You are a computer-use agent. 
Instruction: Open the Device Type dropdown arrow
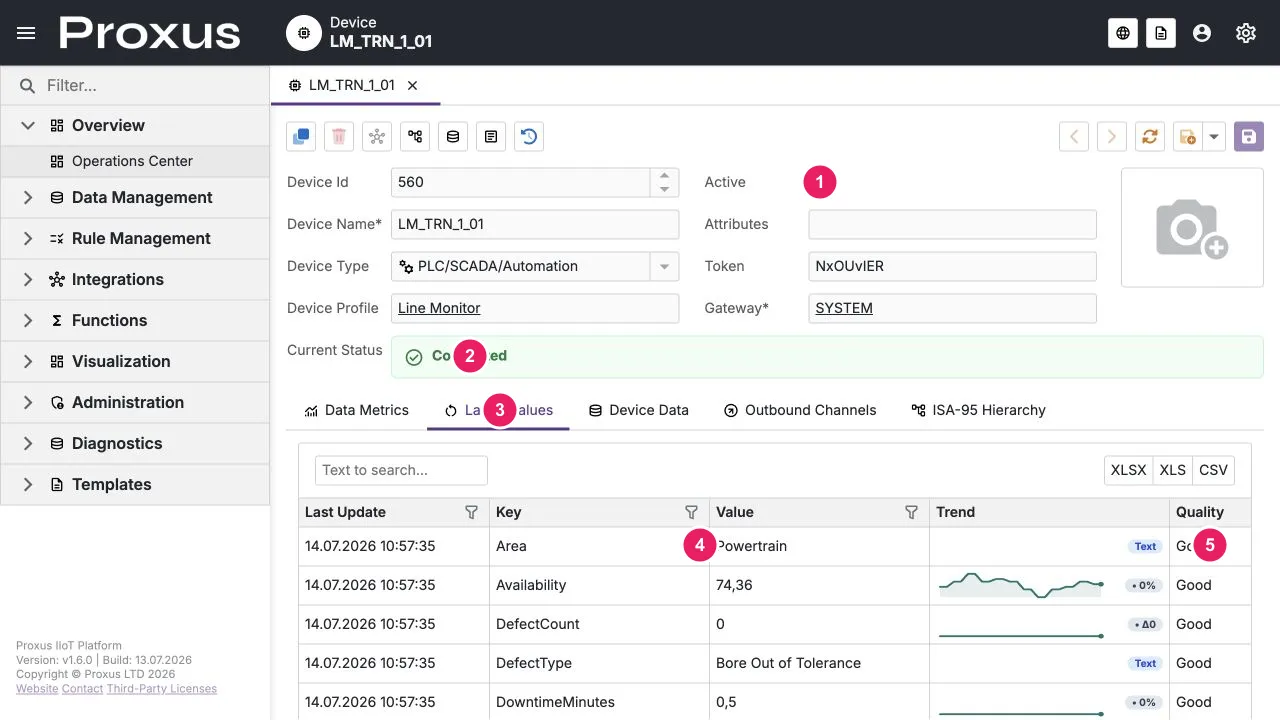tap(665, 266)
